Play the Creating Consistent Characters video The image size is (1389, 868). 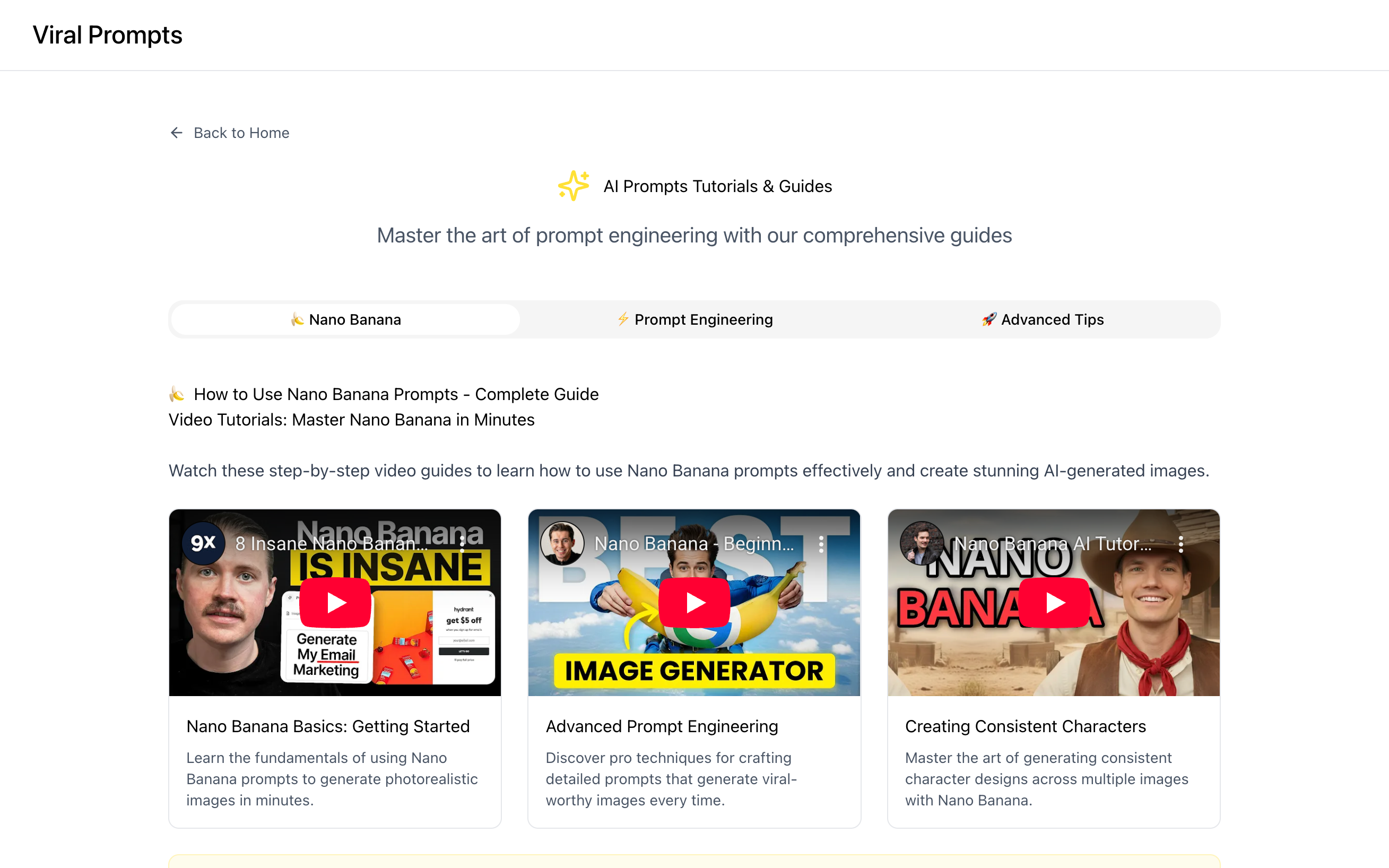coord(1054,602)
